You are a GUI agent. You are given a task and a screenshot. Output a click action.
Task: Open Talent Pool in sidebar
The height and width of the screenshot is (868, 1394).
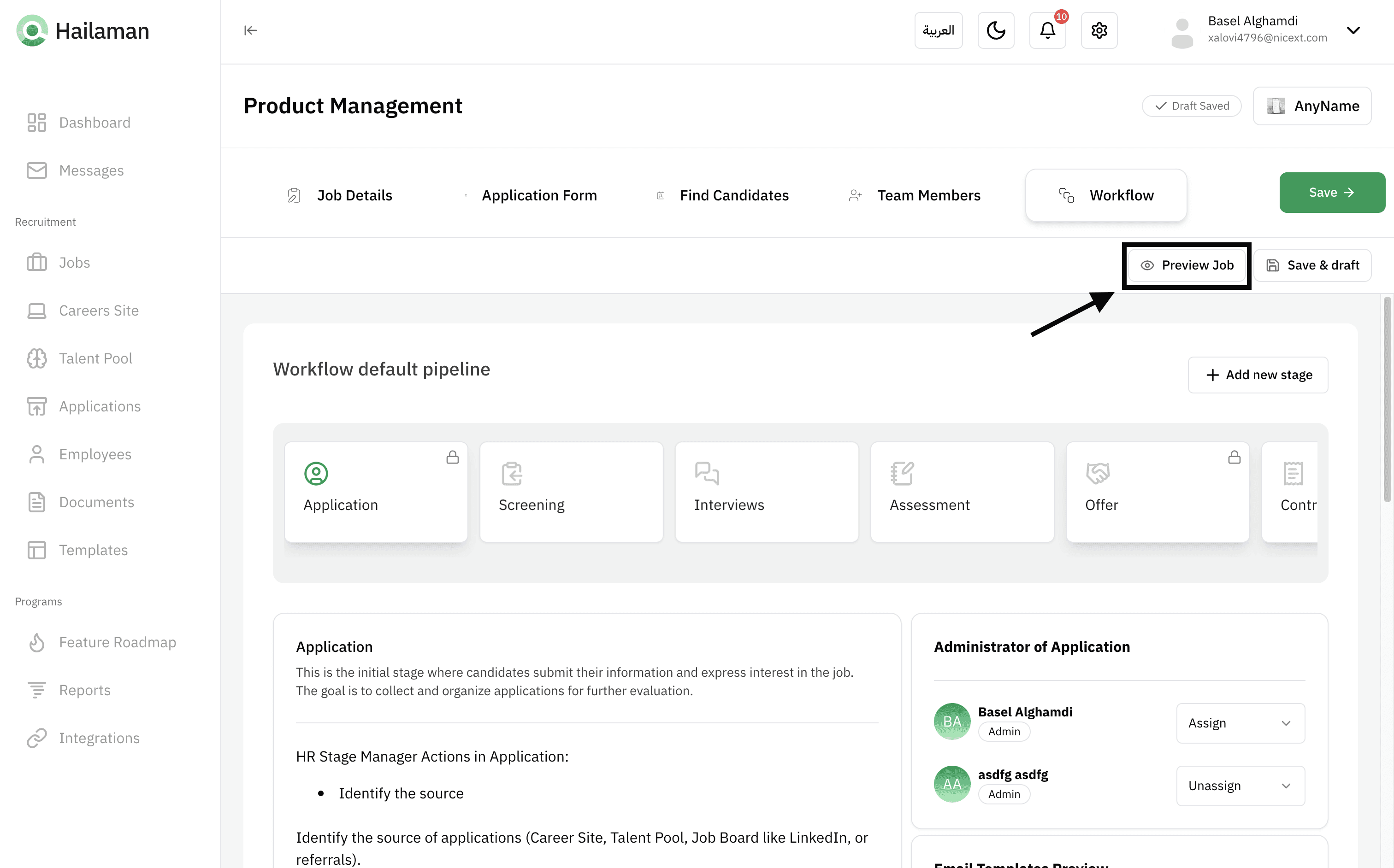tap(95, 358)
